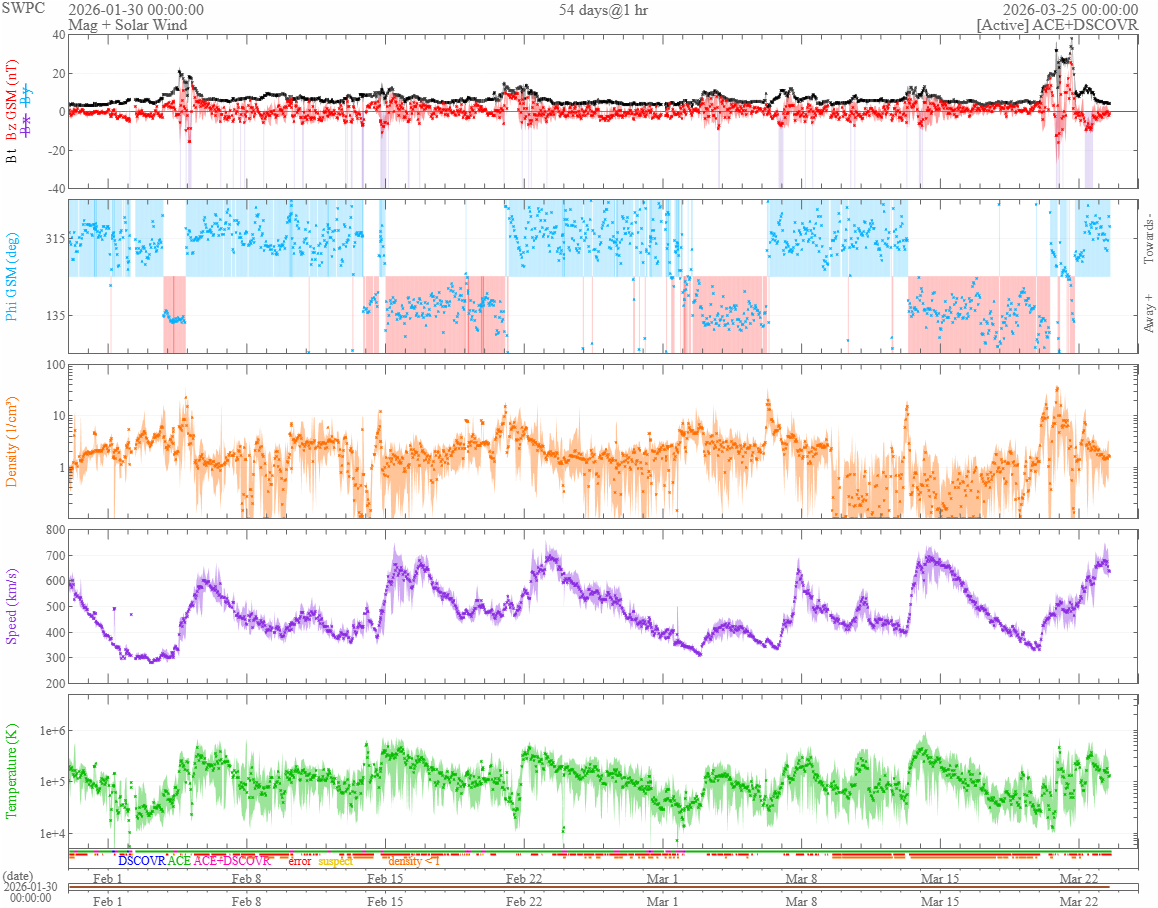Open the '[Active] ACE+DSCOVR' source selector
This screenshot has width=1158, height=908.
pos(1057,24)
